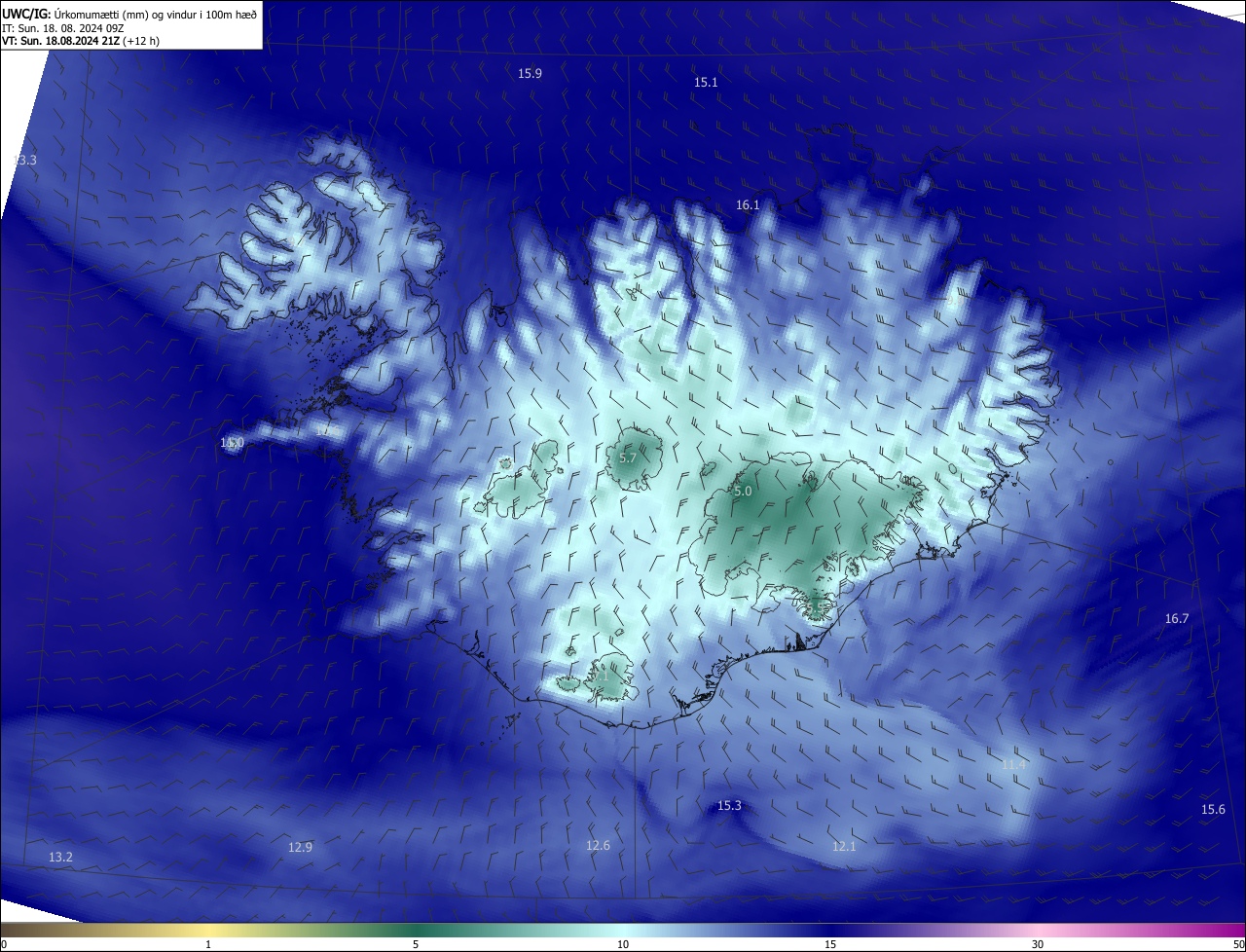Select the 15.1 value label on the map

coord(706,83)
